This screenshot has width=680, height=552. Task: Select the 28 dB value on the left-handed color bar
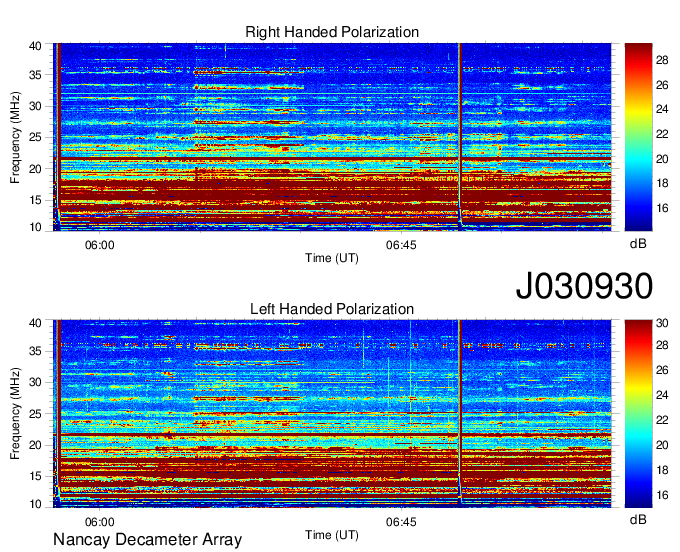pos(662,346)
